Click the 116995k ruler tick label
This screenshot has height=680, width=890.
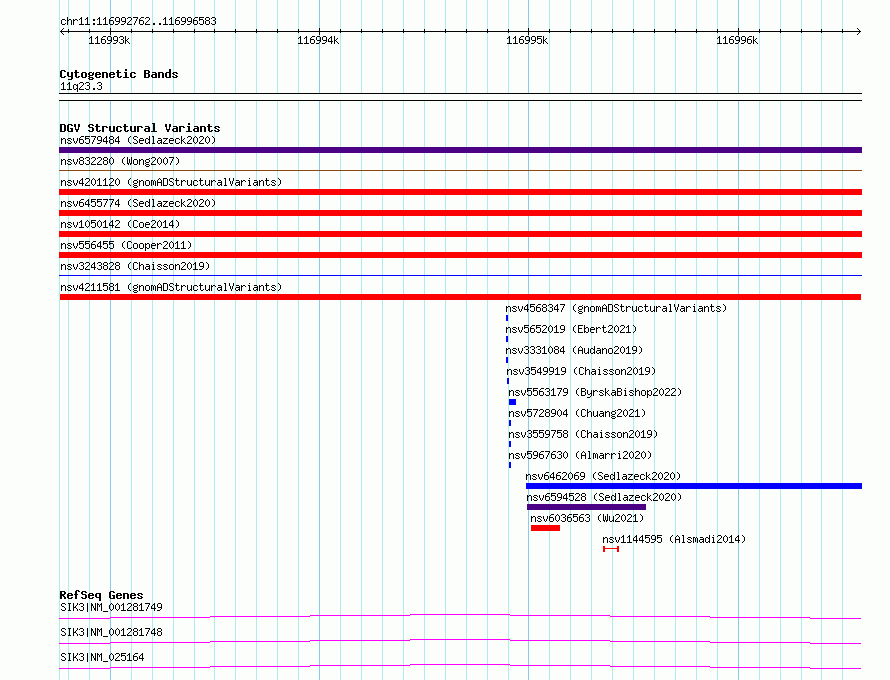pyautogui.click(x=527, y=40)
